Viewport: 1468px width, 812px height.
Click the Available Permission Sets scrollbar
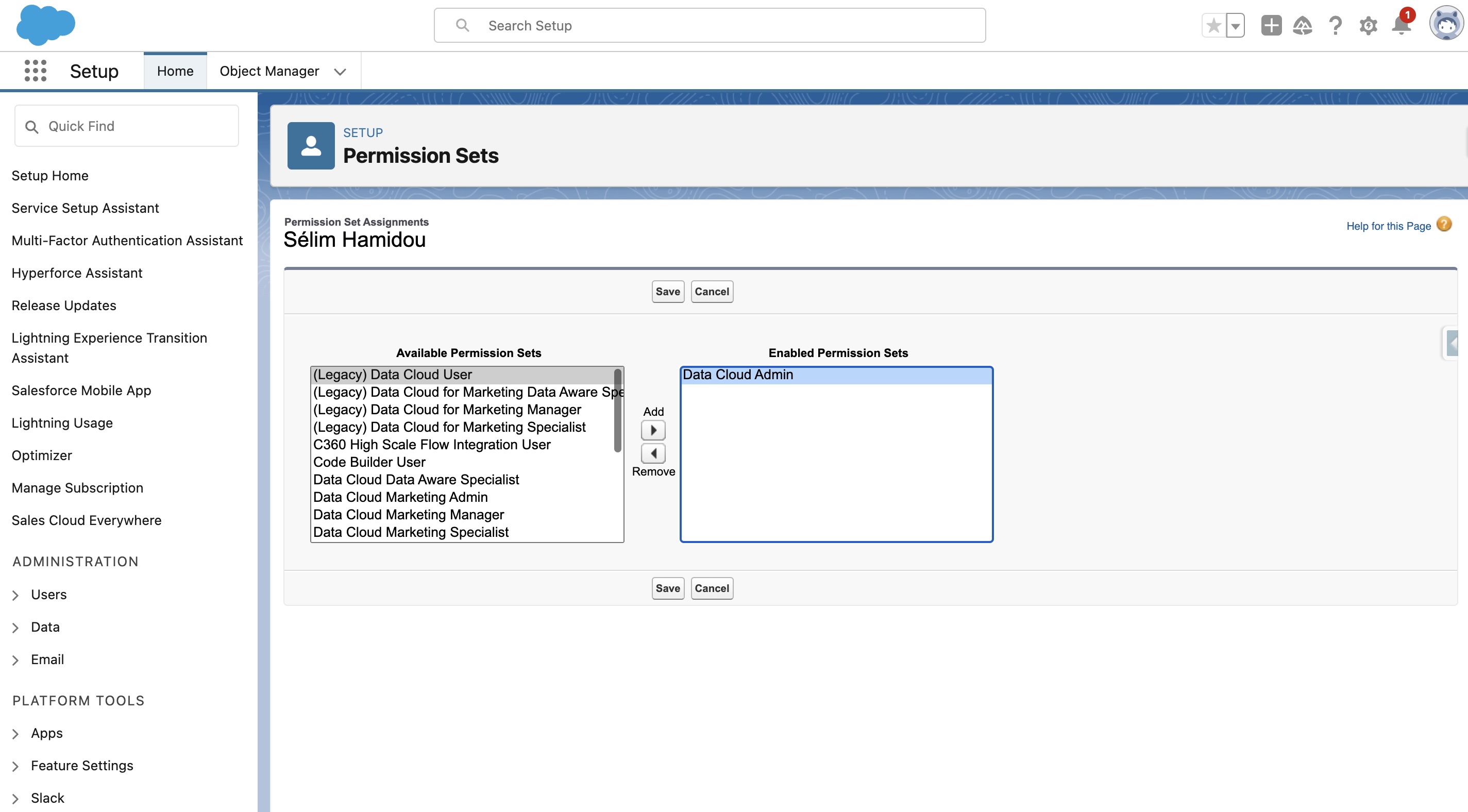click(617, 411)
